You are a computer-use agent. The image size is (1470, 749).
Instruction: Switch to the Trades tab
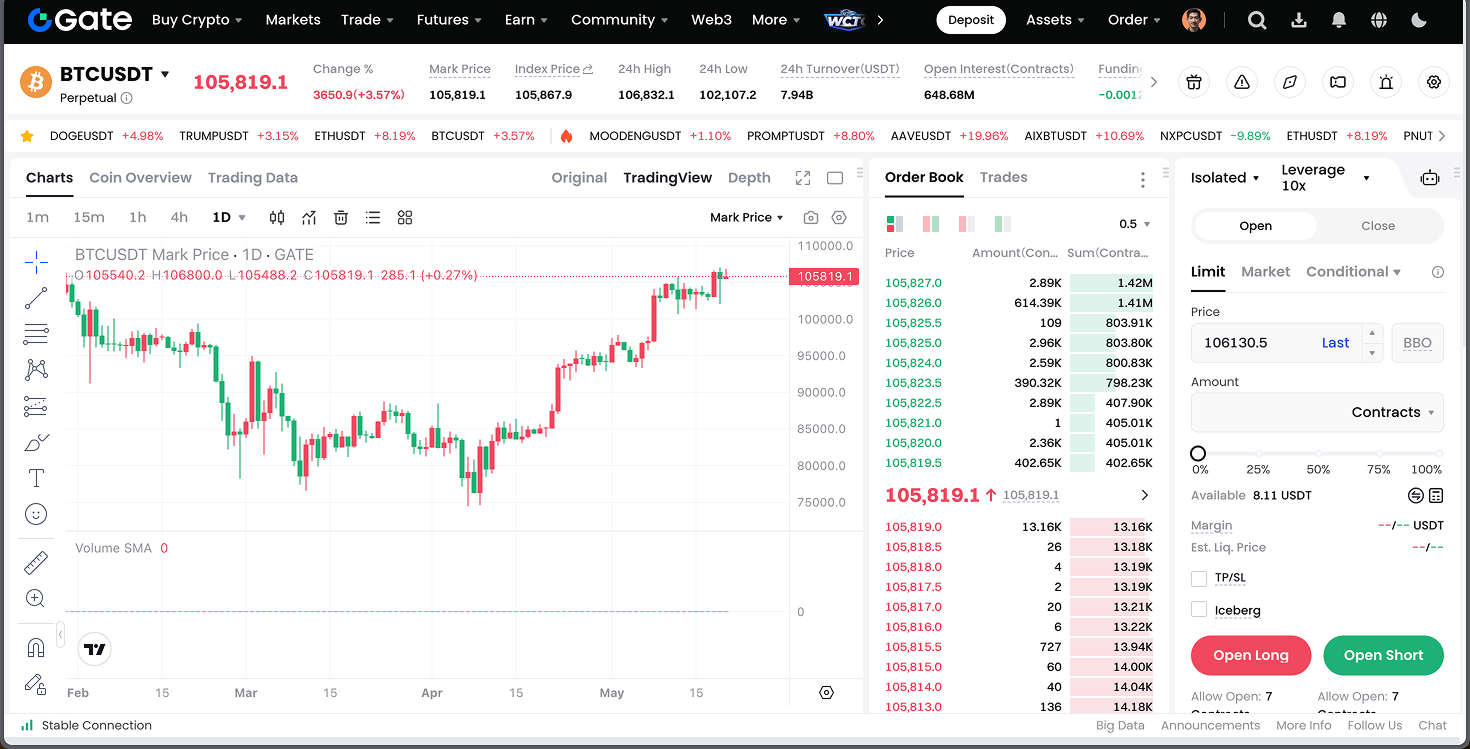(x=1003, y=177)
